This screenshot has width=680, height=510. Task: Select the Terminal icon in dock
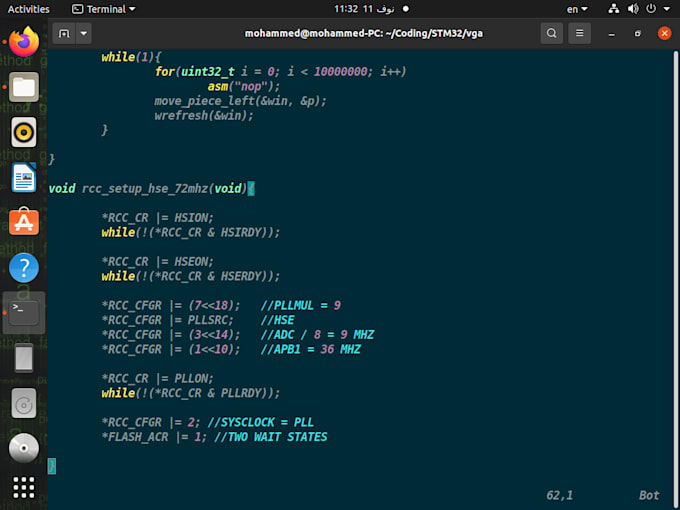coord(24,313)
